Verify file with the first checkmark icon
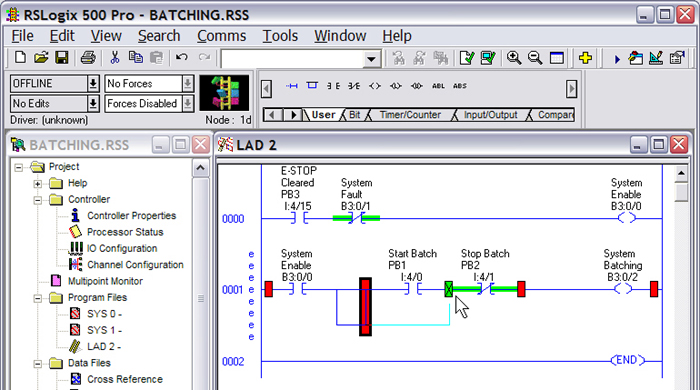 coord(467,58)
